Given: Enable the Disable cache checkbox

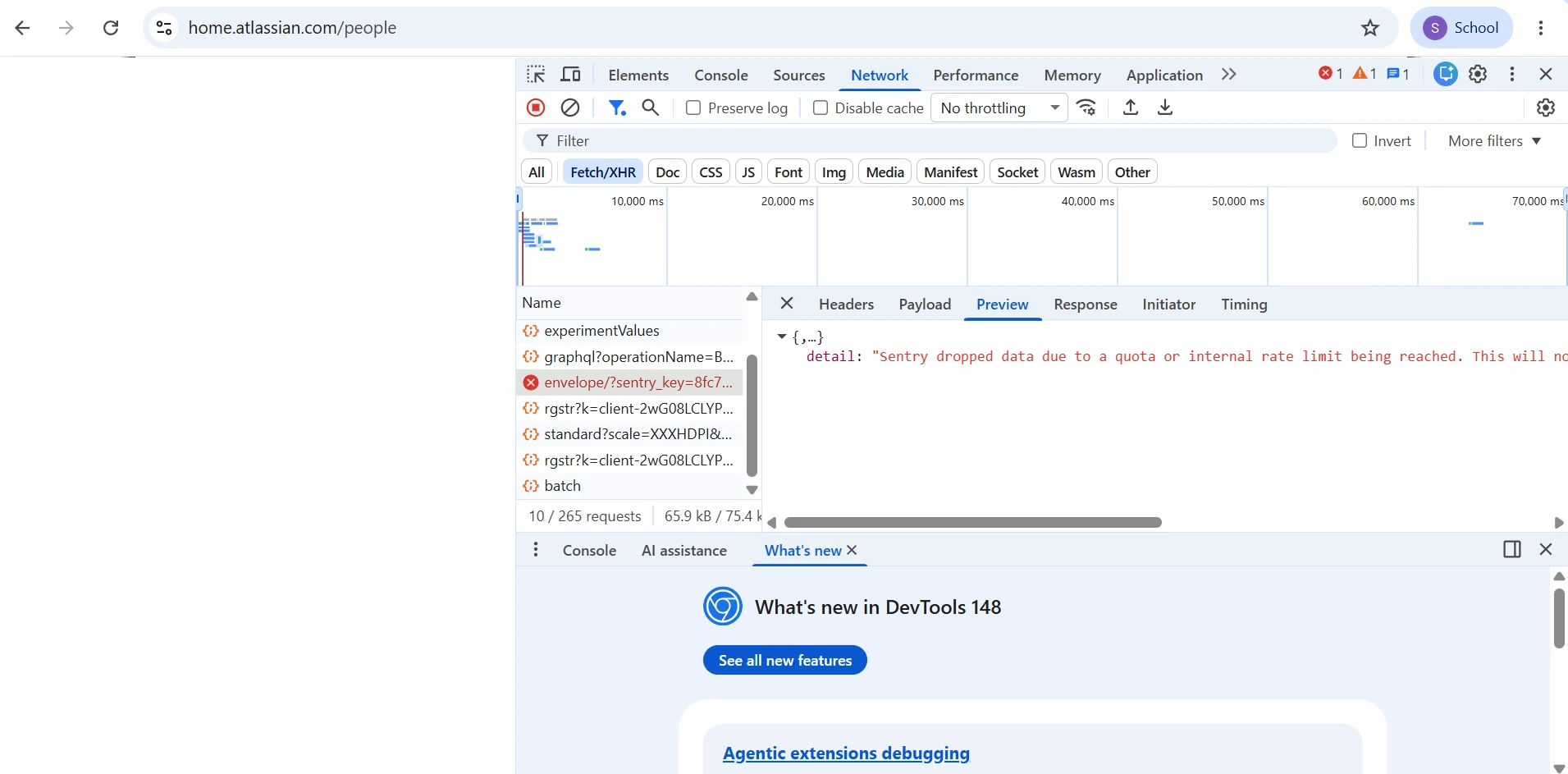Looking at the screenshot, I should point(820,108).
